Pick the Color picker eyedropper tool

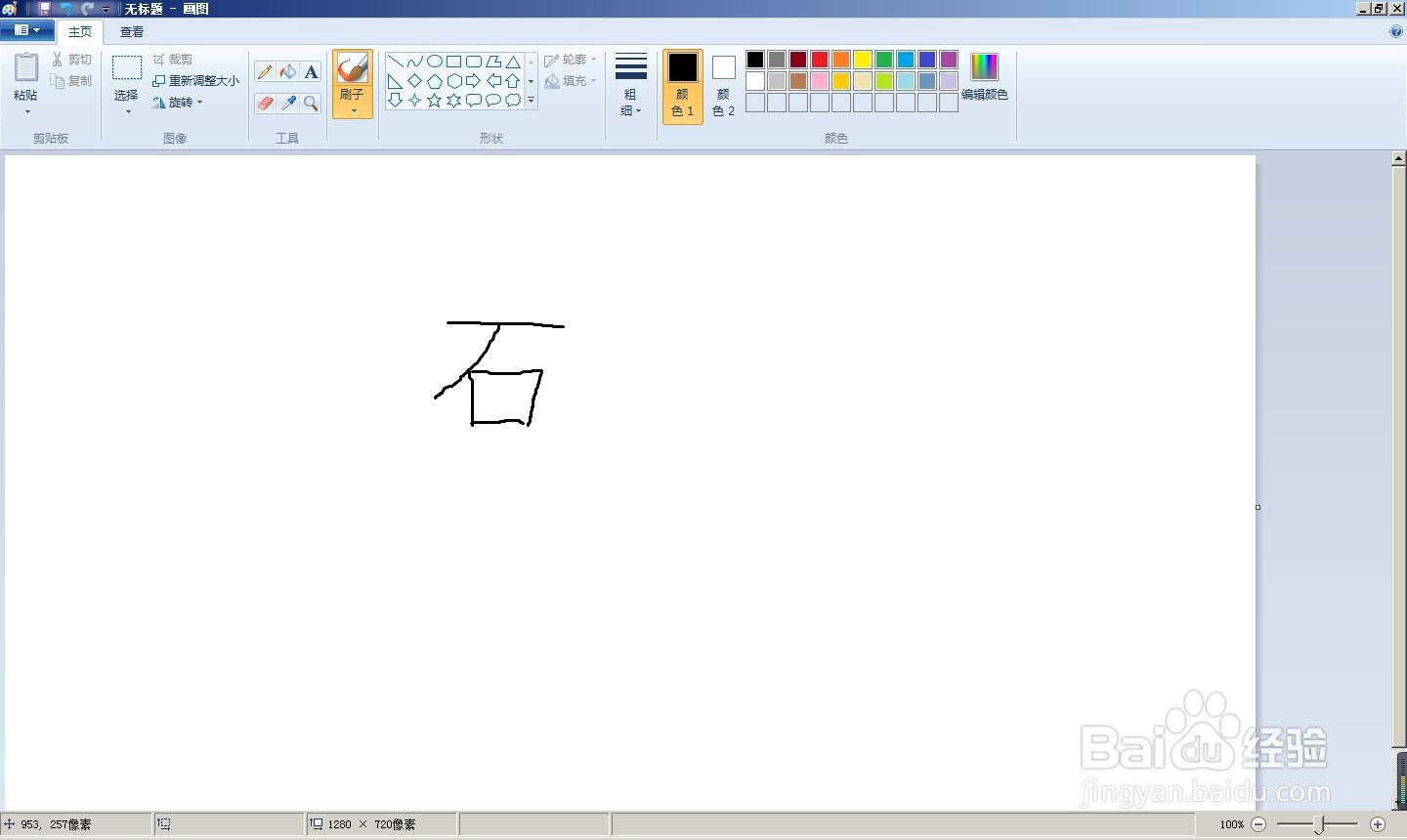tap(287, 103)
